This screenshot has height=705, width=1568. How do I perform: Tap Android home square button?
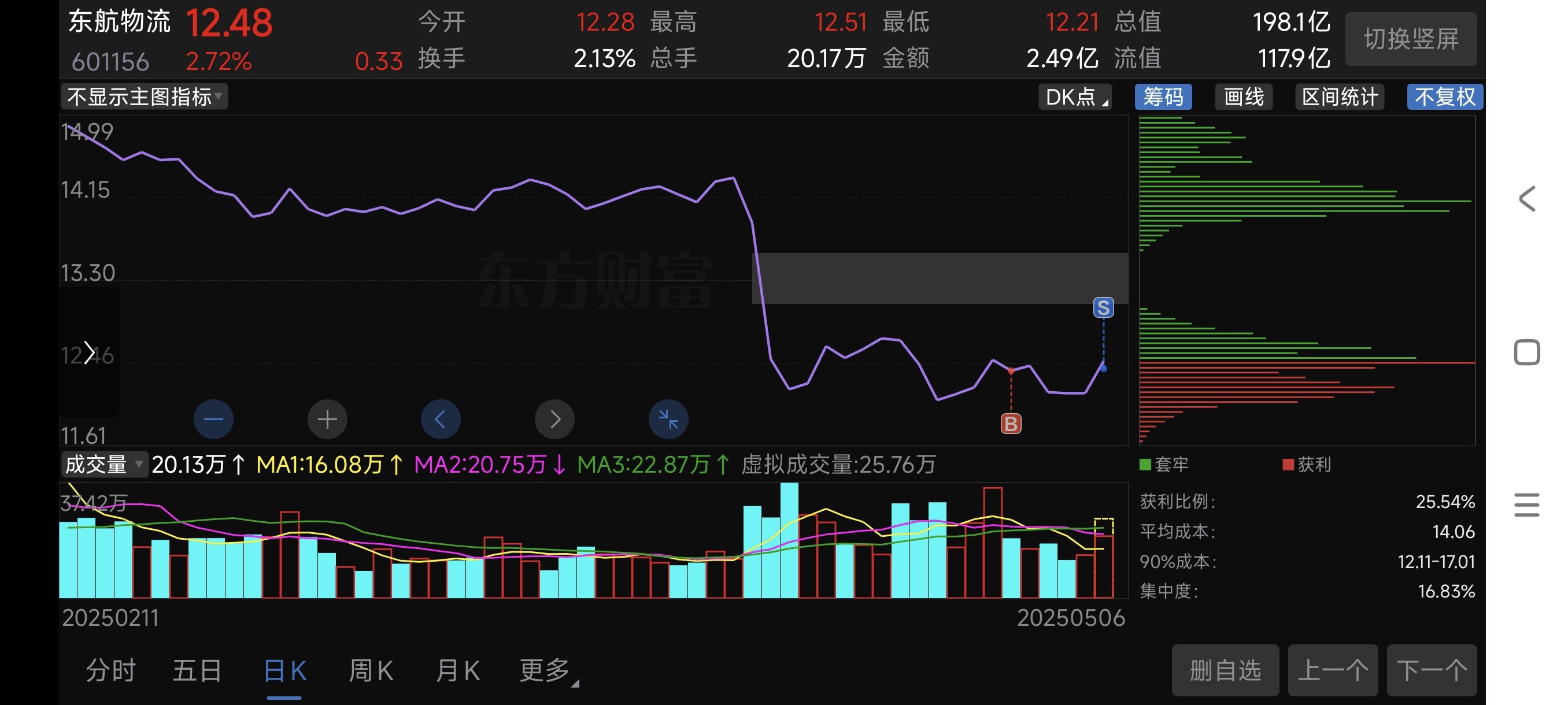(1526, 352)
